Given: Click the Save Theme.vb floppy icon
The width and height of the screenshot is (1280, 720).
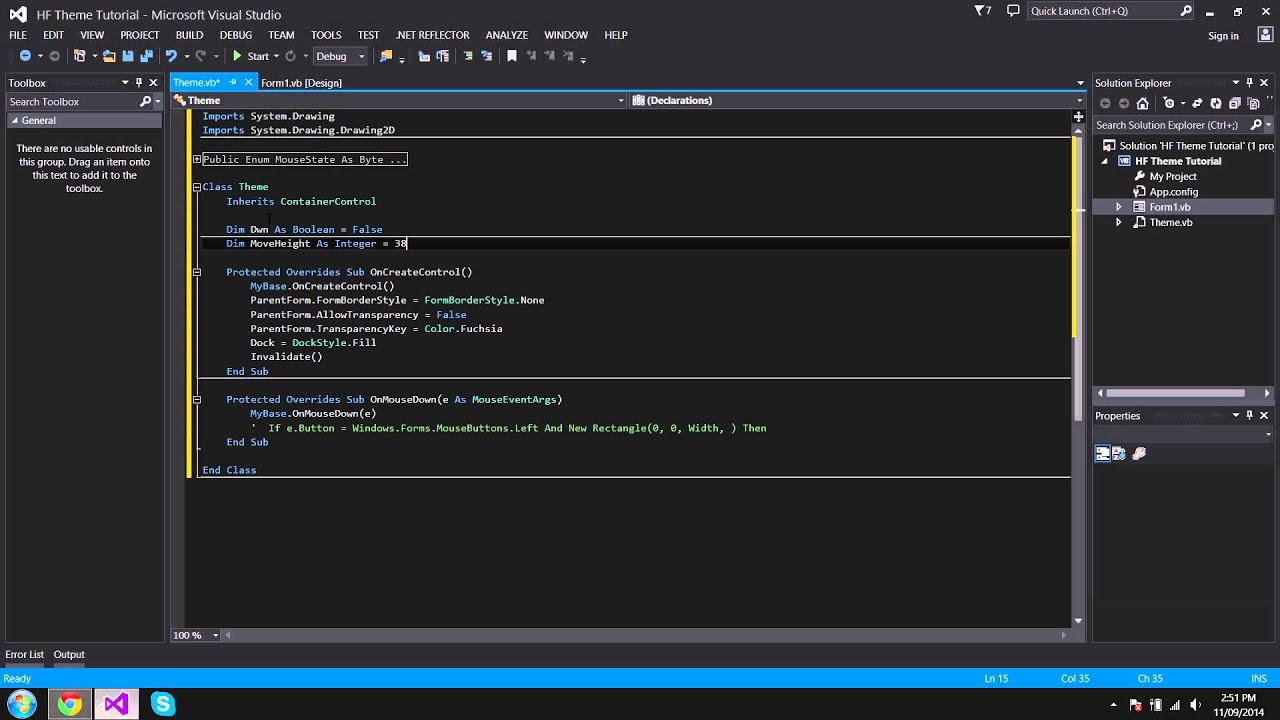Looking at the screenshot, I should coord(128,56).
